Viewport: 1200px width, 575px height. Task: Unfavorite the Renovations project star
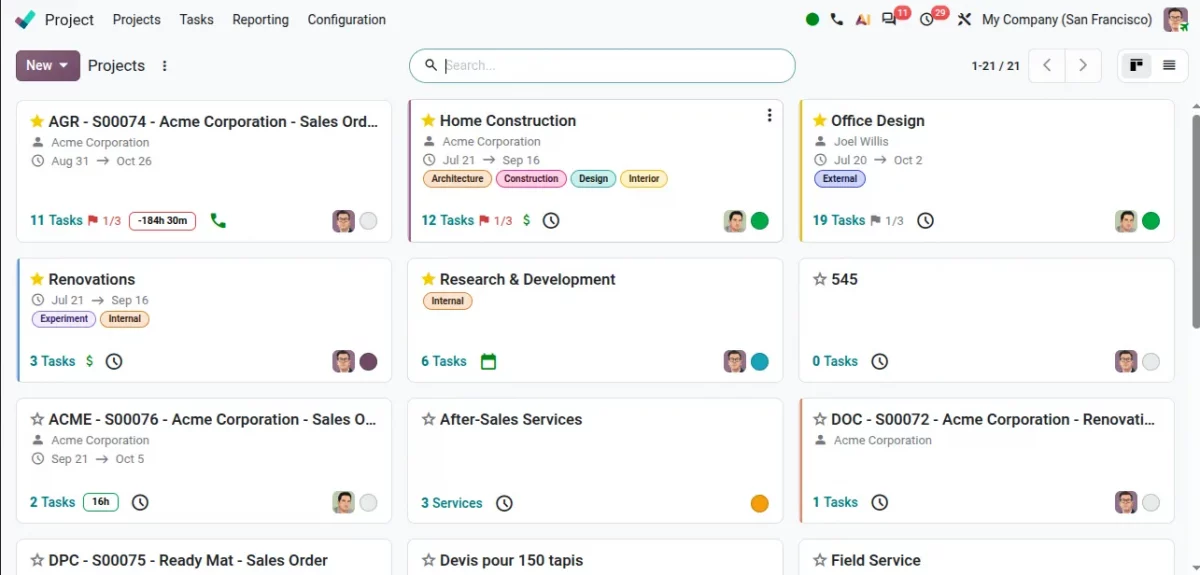[37, 279]
